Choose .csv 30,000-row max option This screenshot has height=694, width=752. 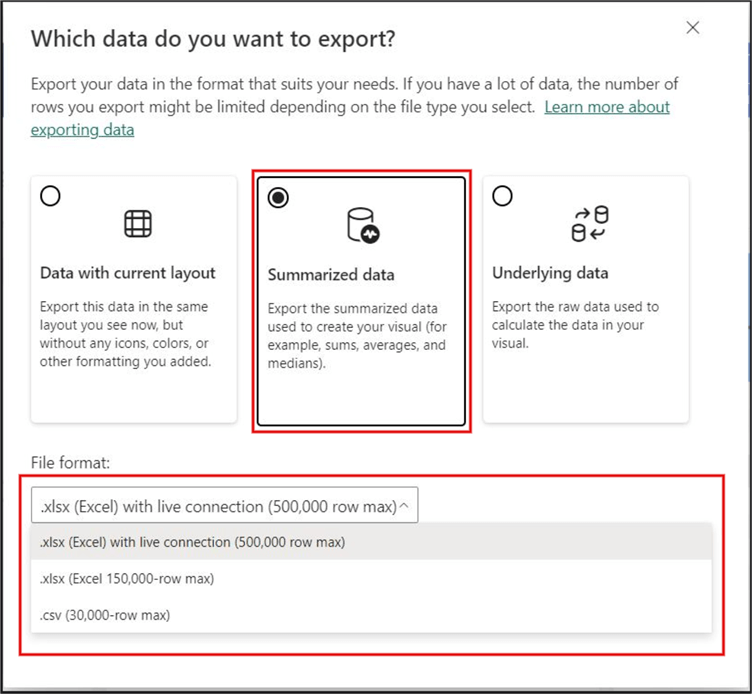pos(105,614)
